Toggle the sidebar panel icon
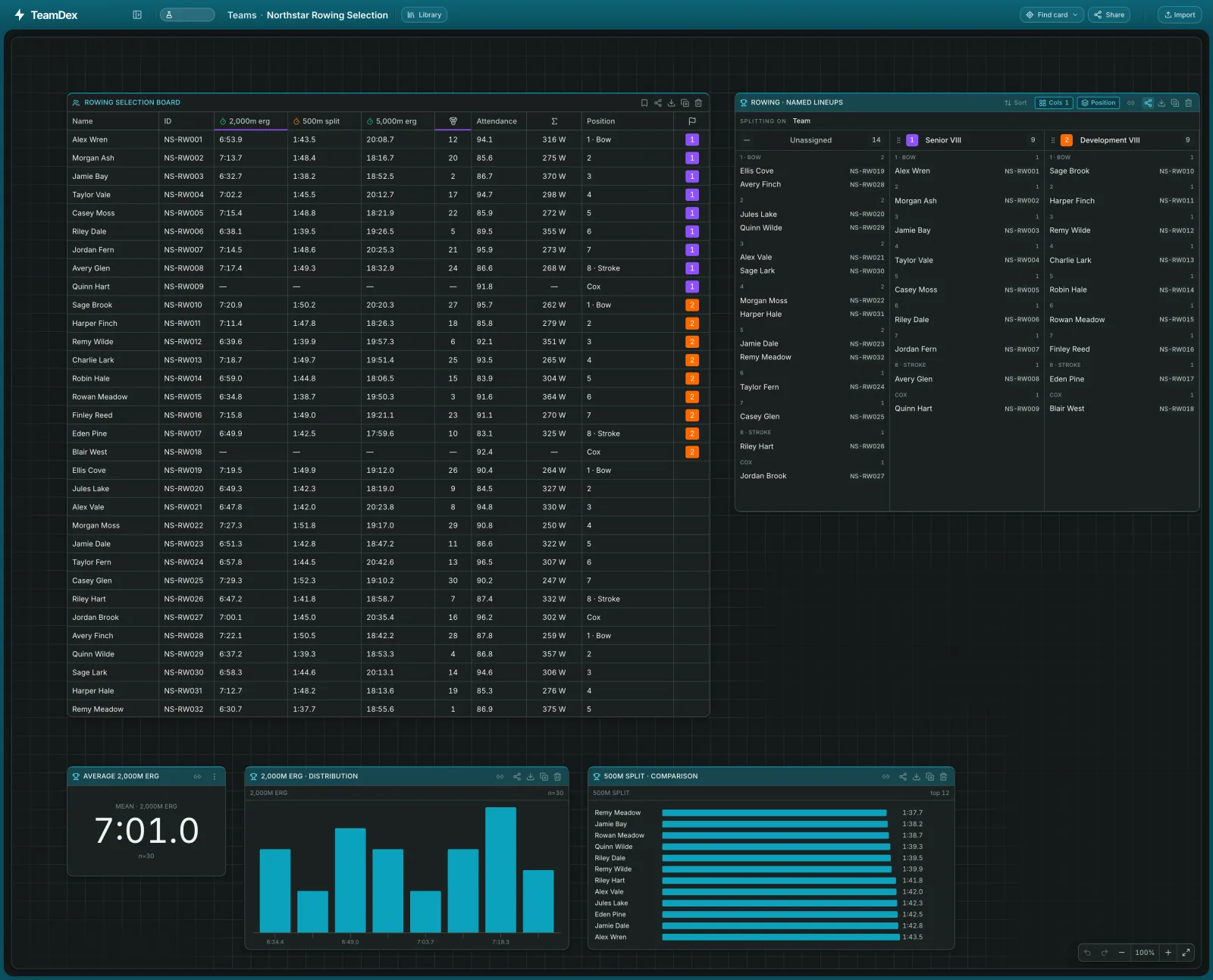 tap(137, 14)
